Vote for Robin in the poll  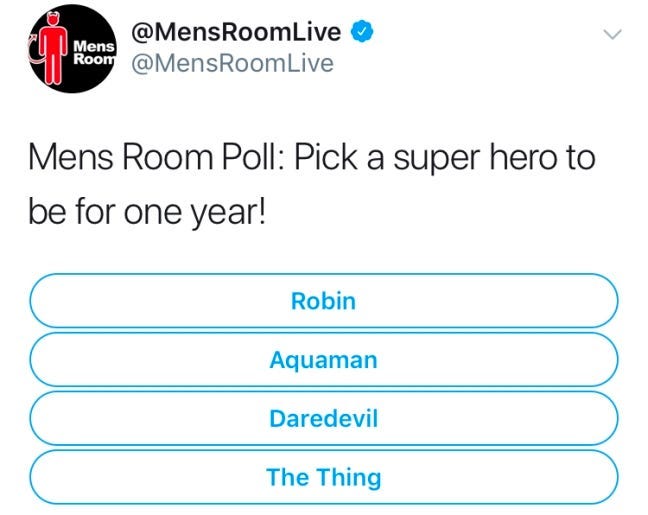click(324, 300)
